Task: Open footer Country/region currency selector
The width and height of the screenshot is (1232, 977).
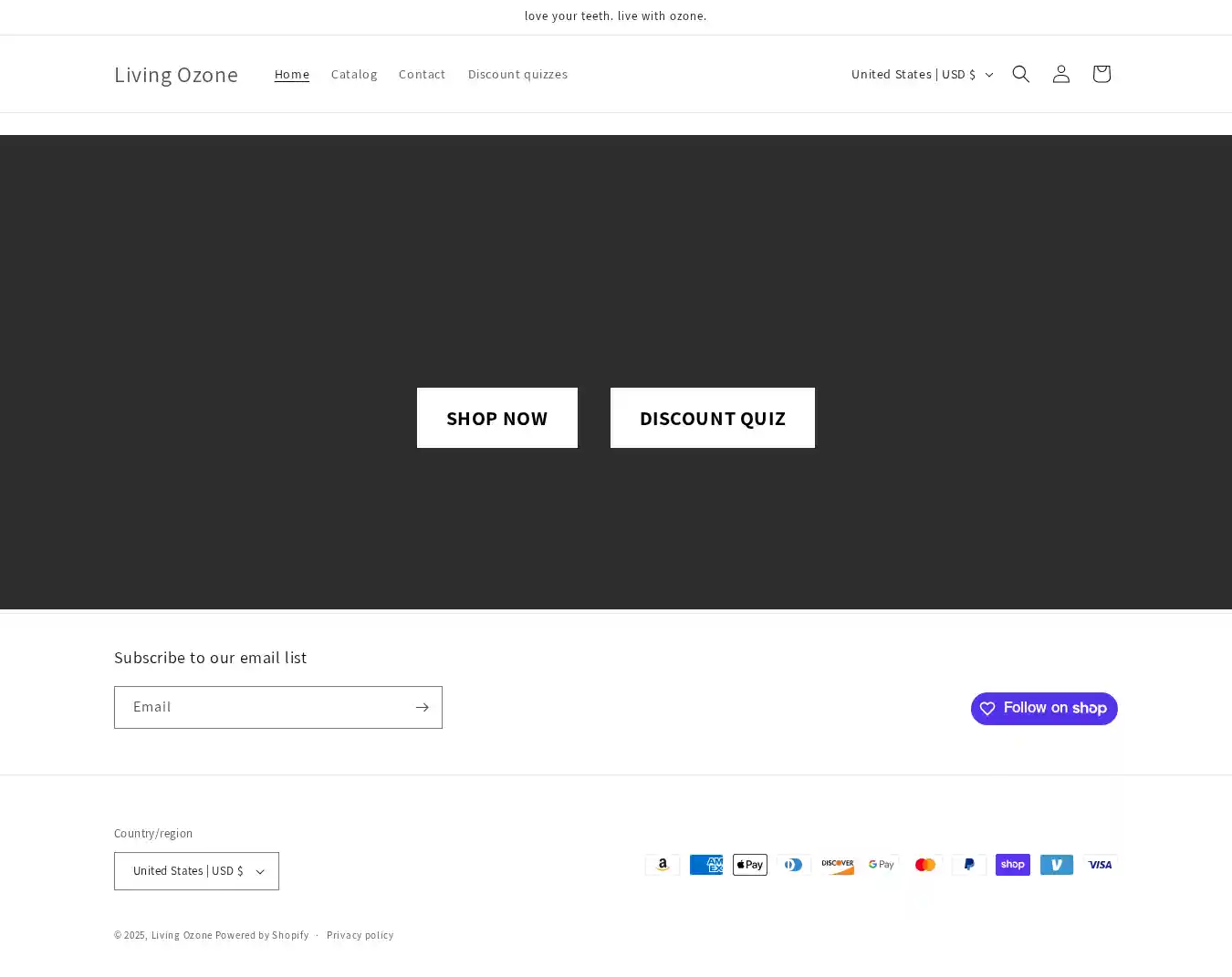Action: tap(196, 871)
